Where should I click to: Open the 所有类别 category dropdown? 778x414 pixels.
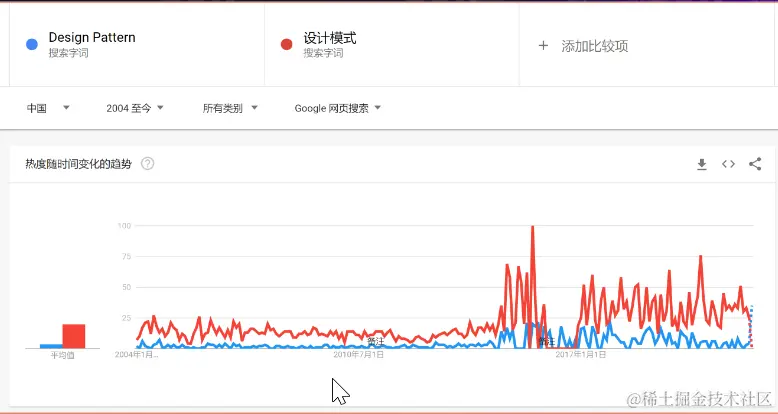230,108
